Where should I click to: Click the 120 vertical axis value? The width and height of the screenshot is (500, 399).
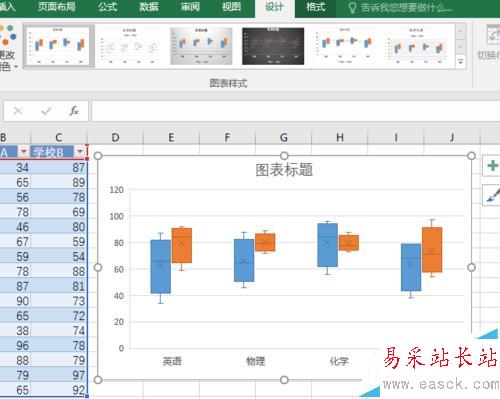117,190
